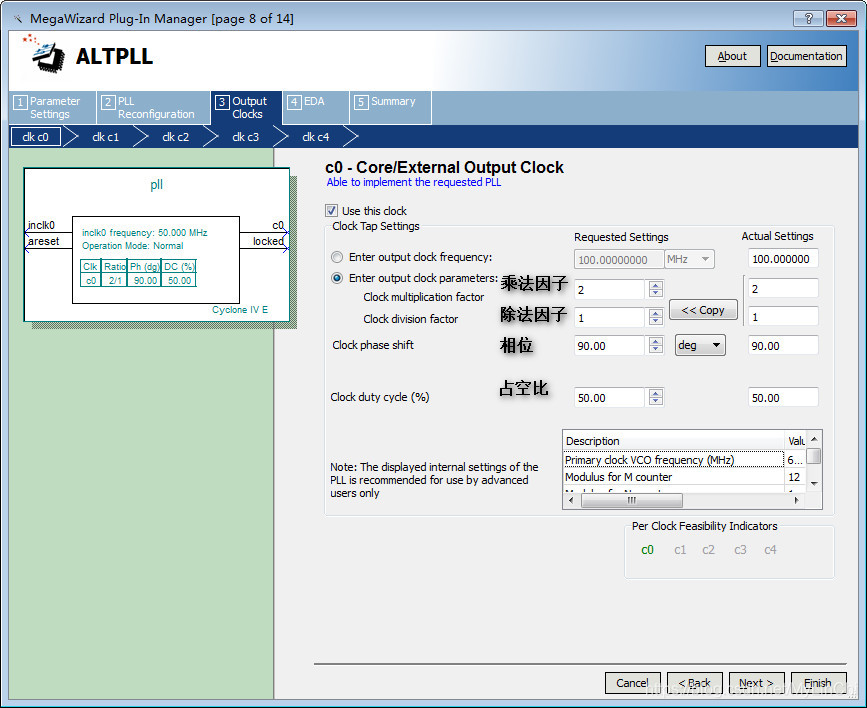The image size is (867, 708).
Task: Click the requested division factor field
Action: click(609, 317)
